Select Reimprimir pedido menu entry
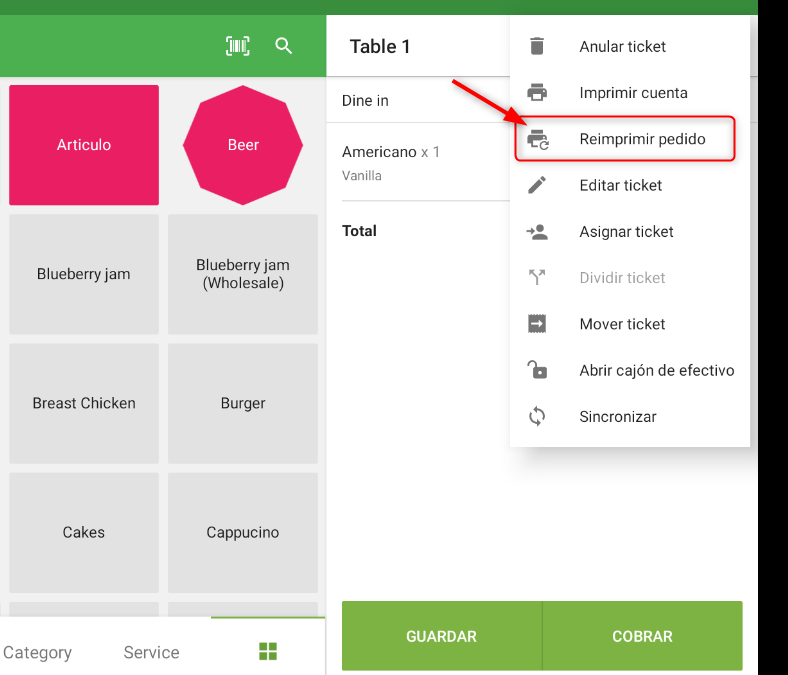 [x=625, y=139]
